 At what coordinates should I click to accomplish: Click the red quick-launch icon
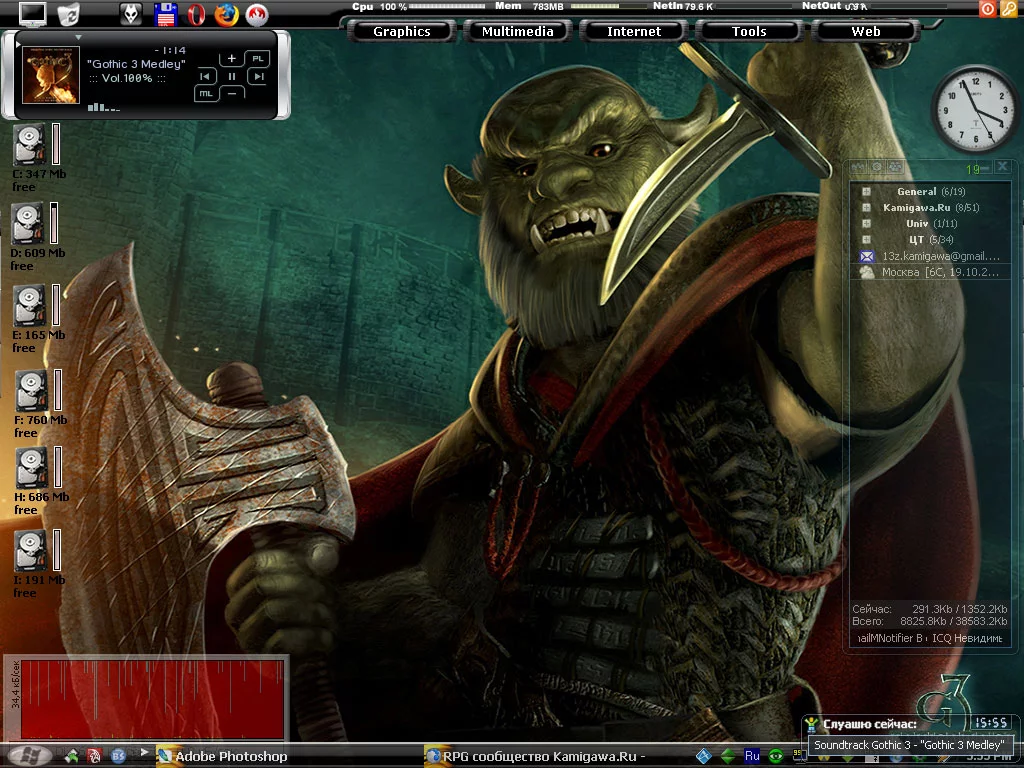95,756
